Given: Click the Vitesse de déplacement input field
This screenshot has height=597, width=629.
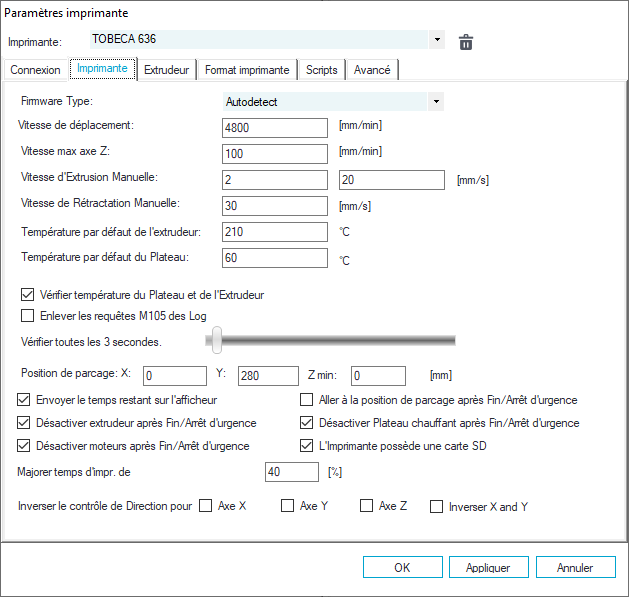Looking at the screenshot, I should coord(275,127).
